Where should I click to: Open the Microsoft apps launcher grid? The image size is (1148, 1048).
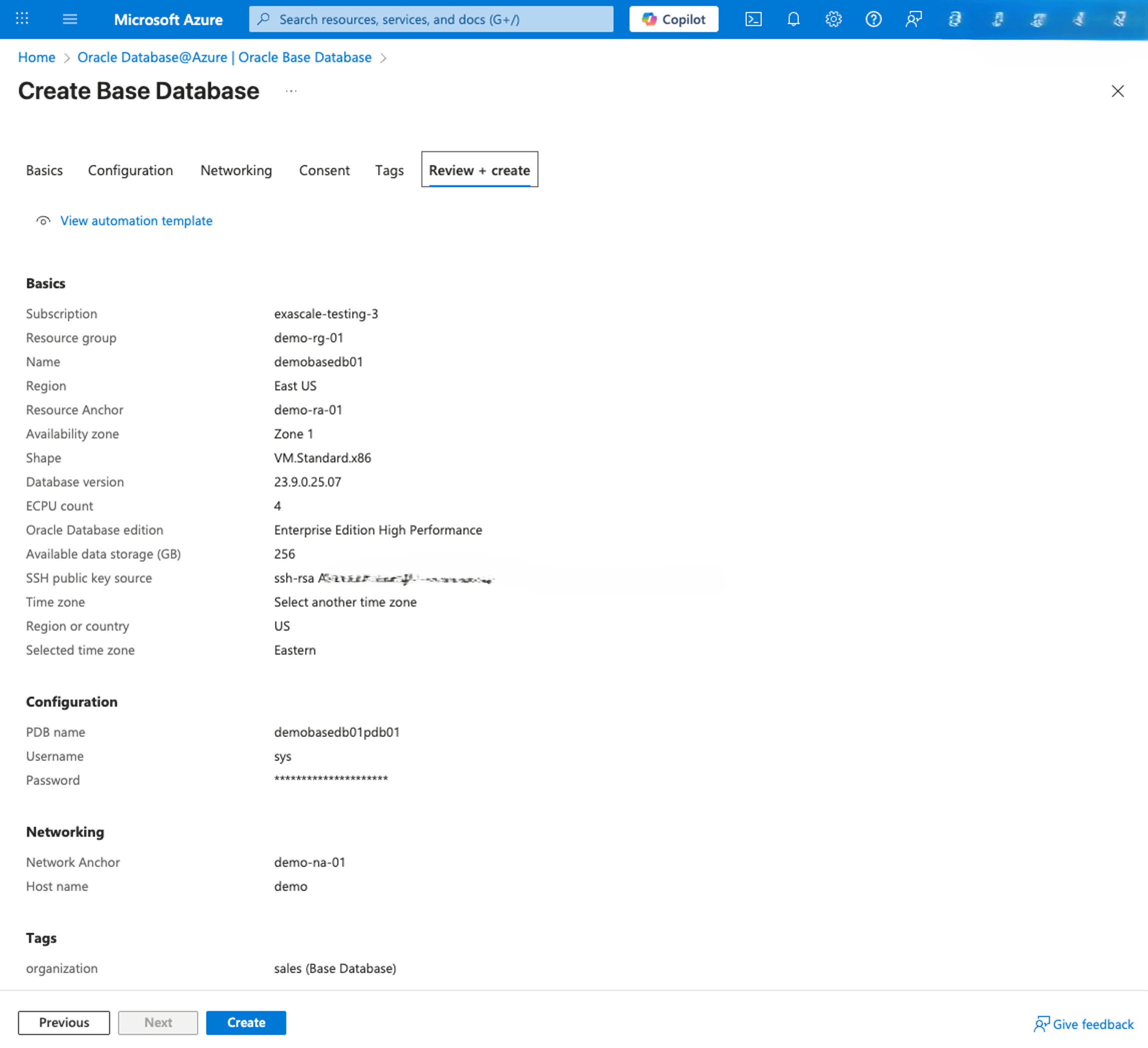coord(22,19)
